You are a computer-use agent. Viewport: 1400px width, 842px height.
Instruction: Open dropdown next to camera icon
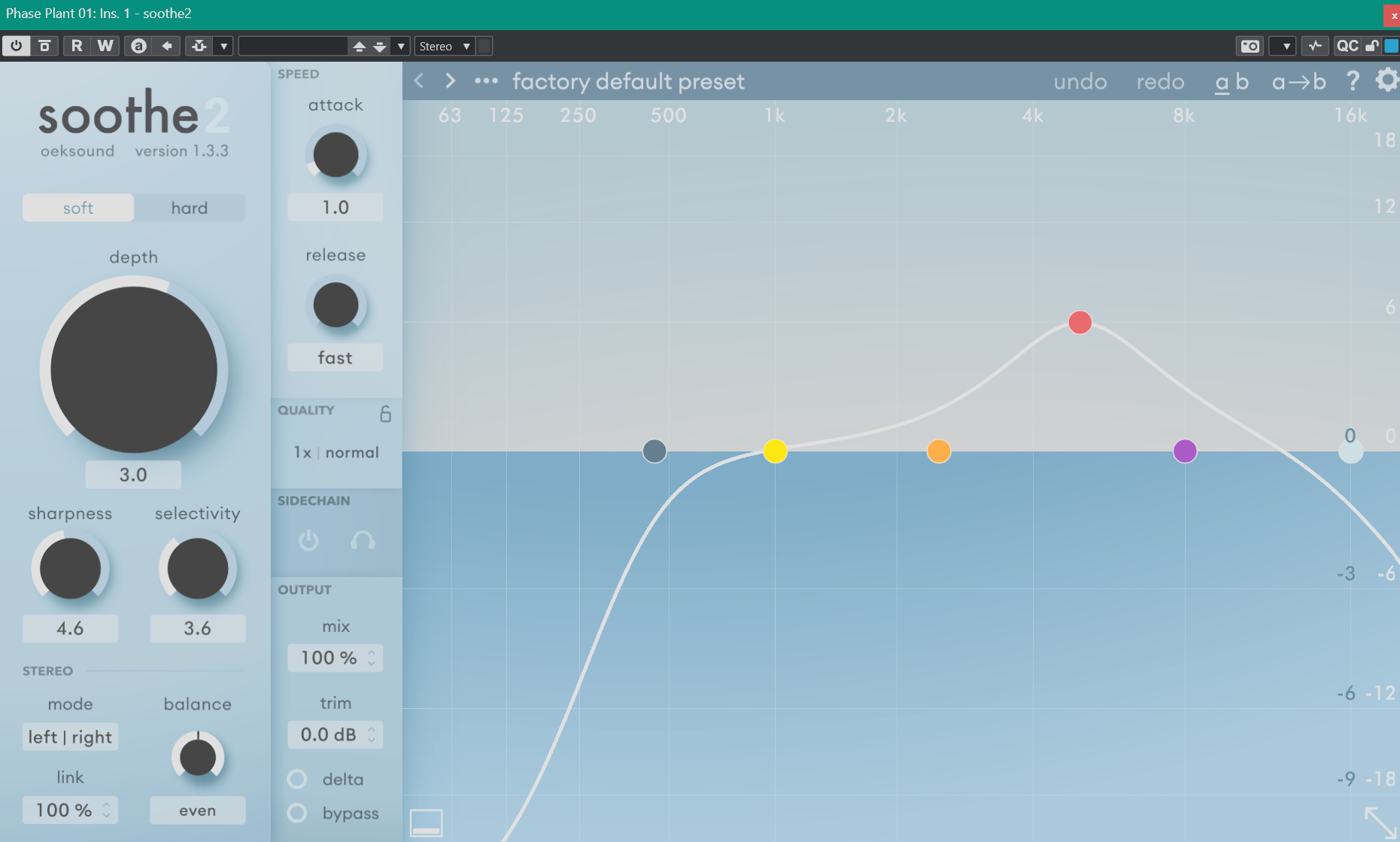[1283, 46]
